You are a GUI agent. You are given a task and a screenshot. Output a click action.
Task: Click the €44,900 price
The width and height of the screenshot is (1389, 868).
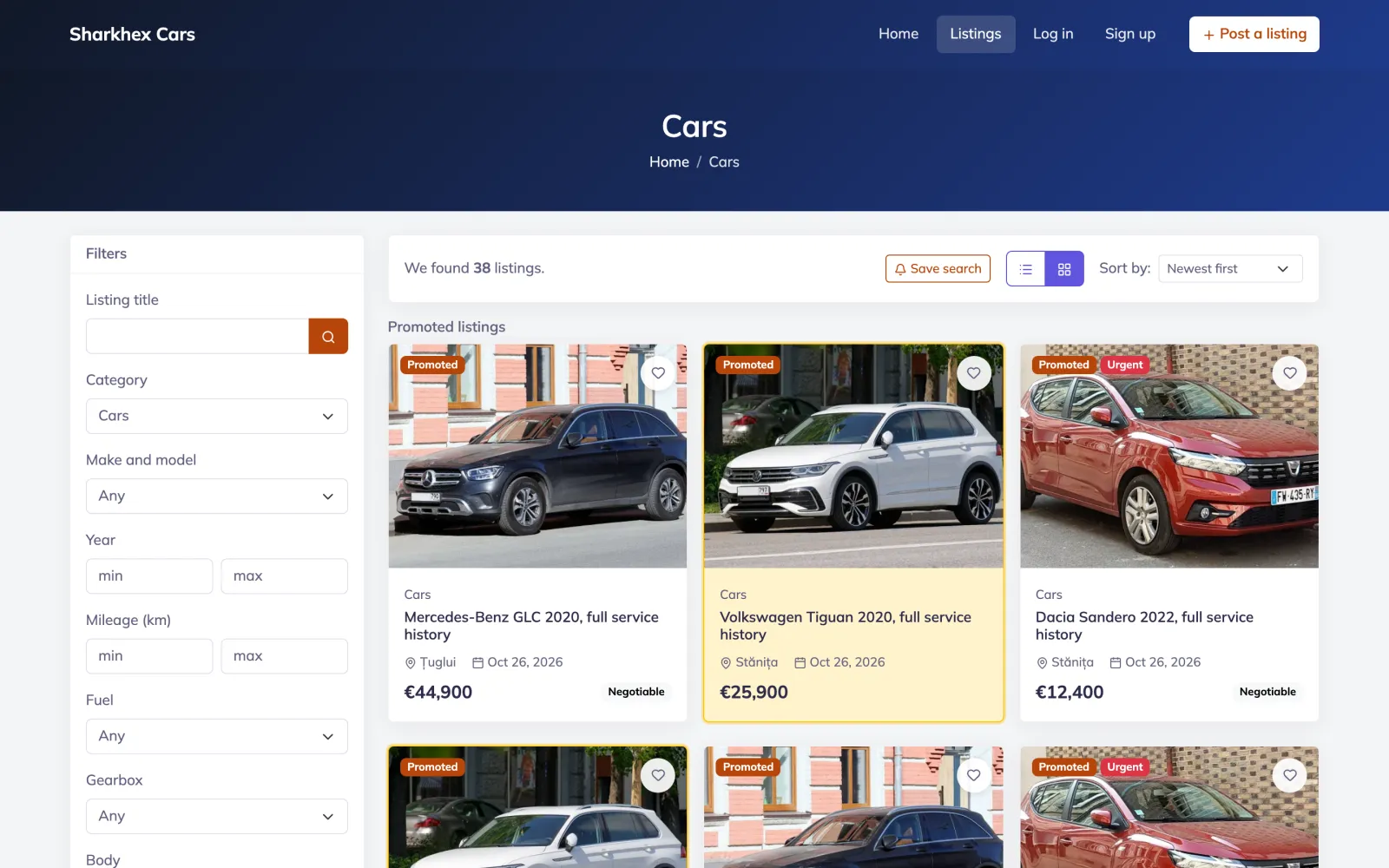tap(438, 693)
